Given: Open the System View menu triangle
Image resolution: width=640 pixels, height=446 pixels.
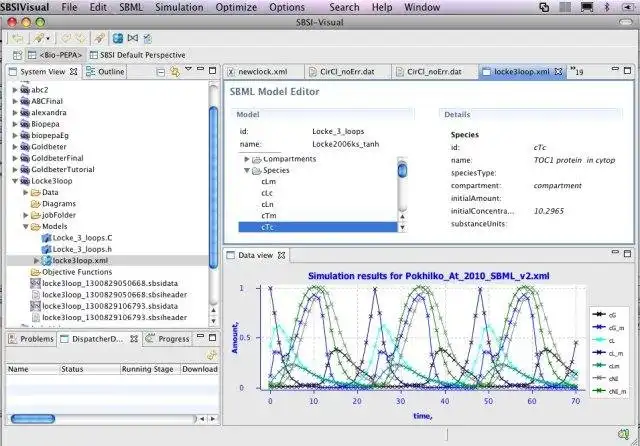Looking at the screenshot, I should point(188,69).
